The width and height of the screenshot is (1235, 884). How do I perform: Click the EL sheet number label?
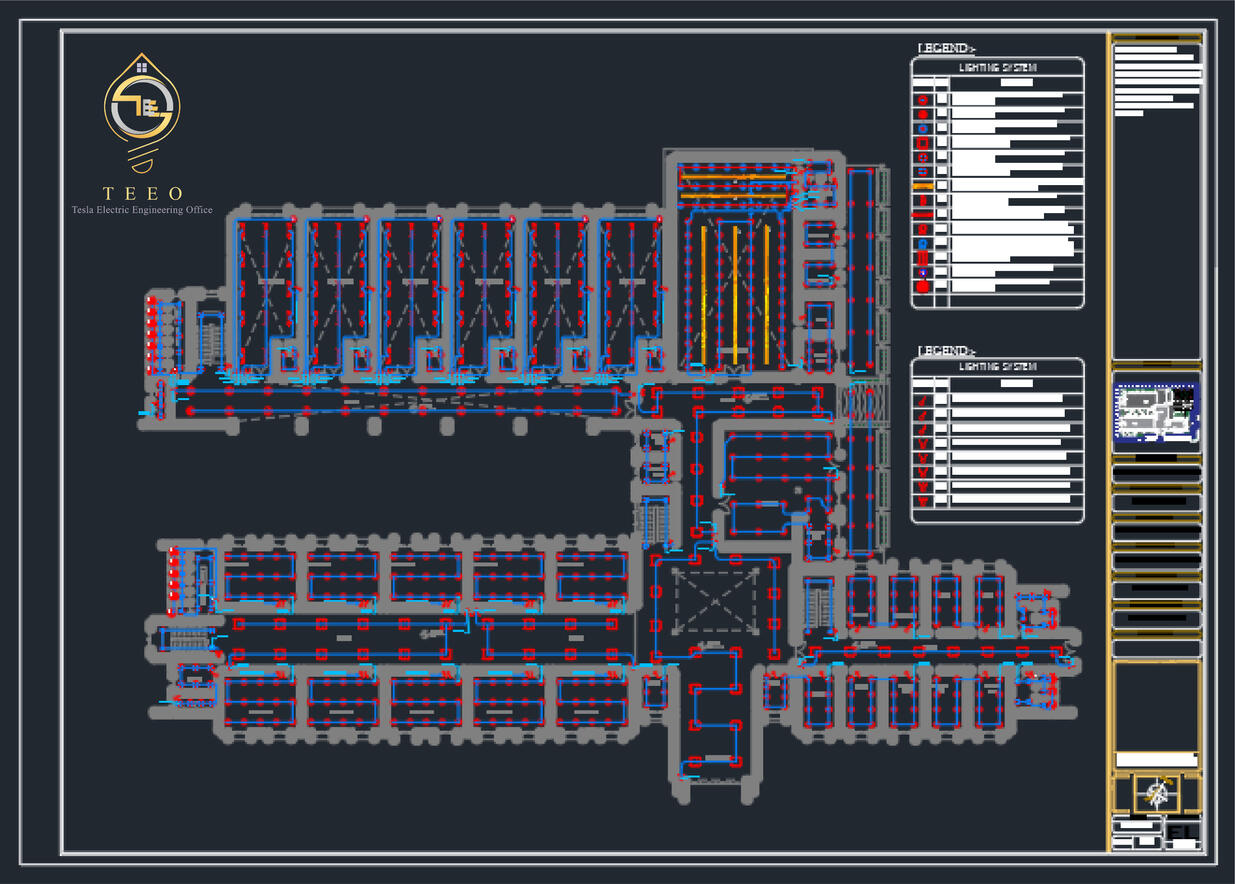coord(1183,832)
